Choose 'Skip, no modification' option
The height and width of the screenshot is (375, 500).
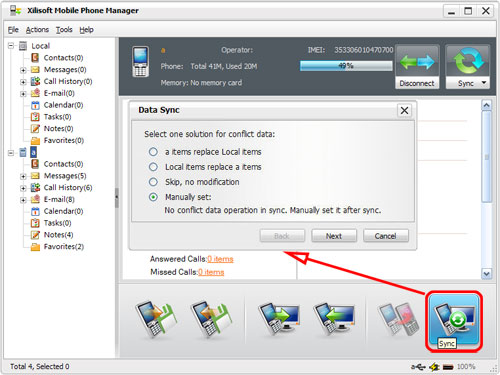153,182
